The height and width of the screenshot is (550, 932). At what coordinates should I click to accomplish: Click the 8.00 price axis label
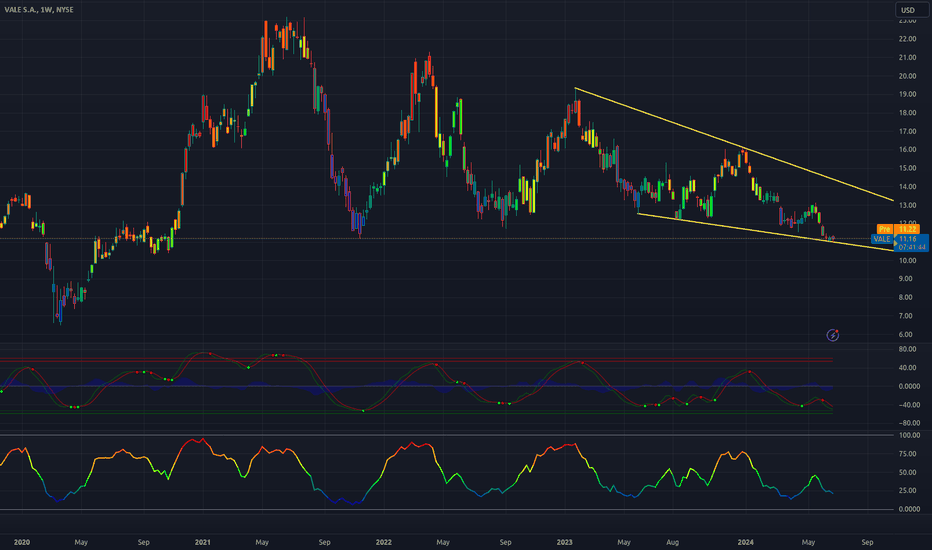[x=906, y=297]
